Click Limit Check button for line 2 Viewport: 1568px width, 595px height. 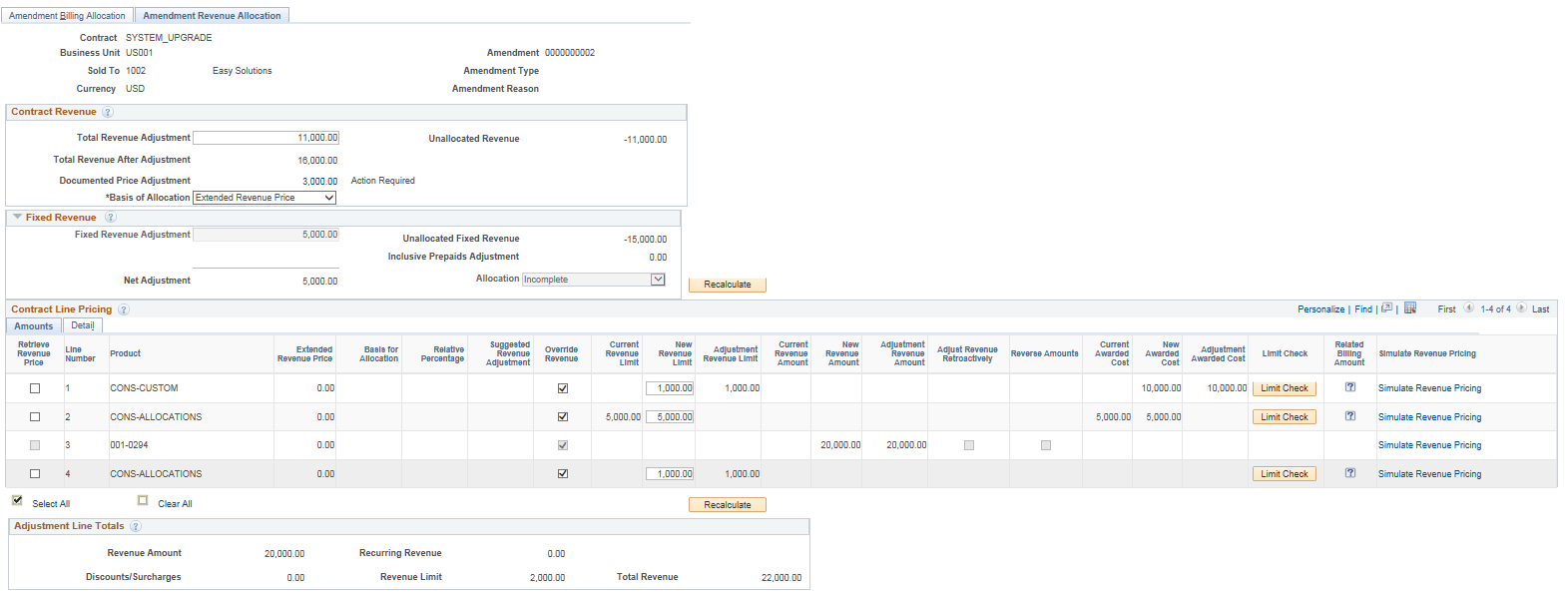(x=1285, y=417)
